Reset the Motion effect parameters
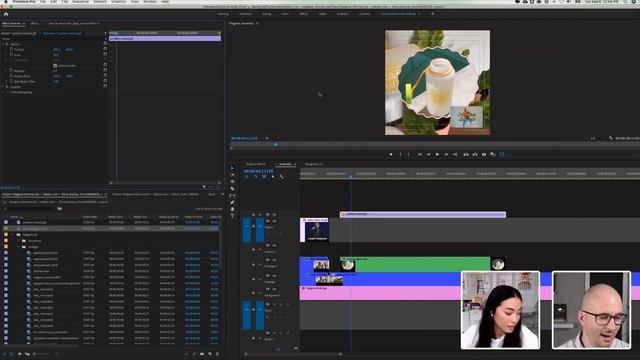This screenshot has width=640, height=360. click(x=105, y=43)
